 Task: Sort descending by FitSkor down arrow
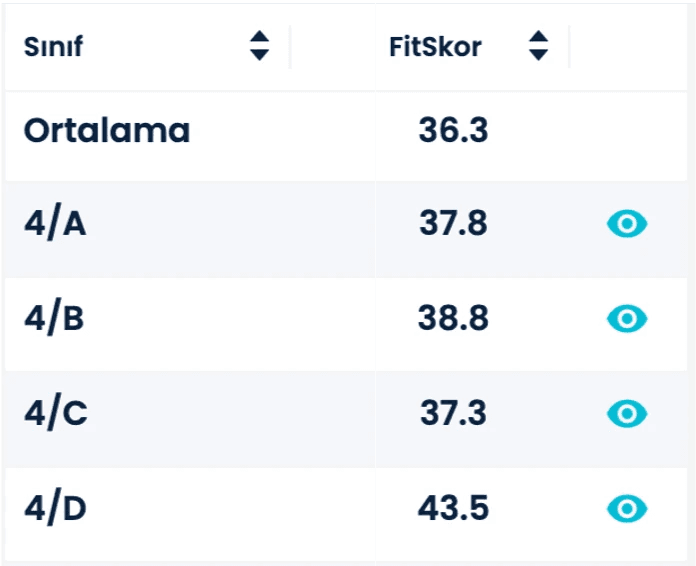click(x=538, y=54)
